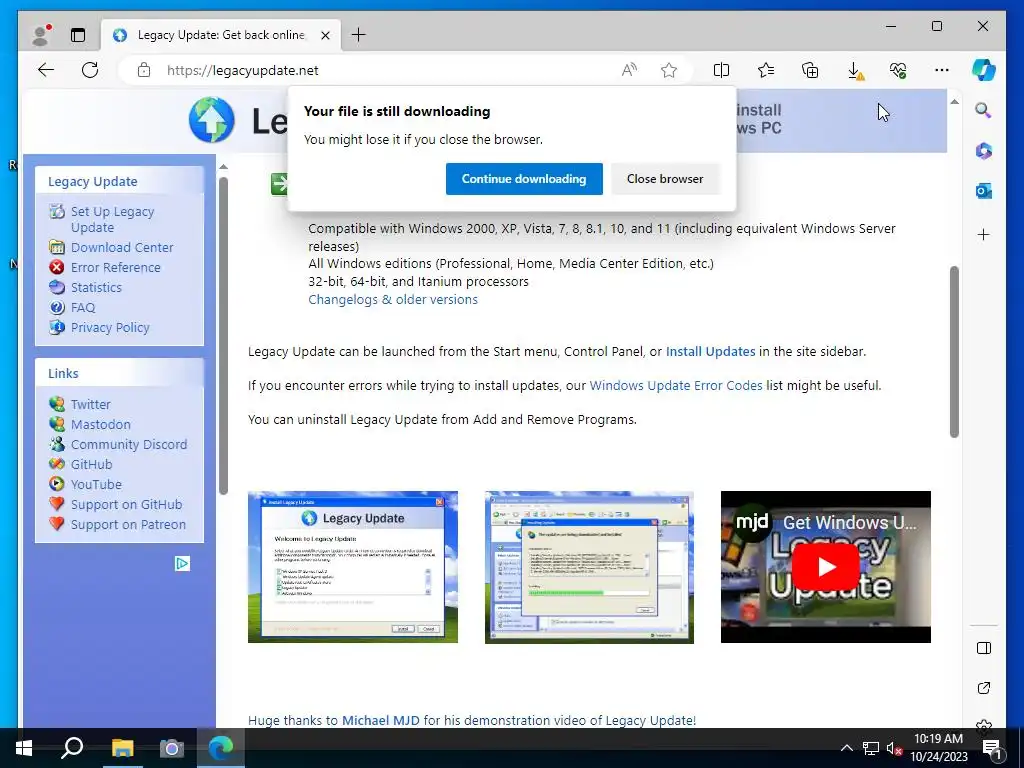The image size is (1024, 768).
Task: Click the address bar URL
Action: [242, 70]
